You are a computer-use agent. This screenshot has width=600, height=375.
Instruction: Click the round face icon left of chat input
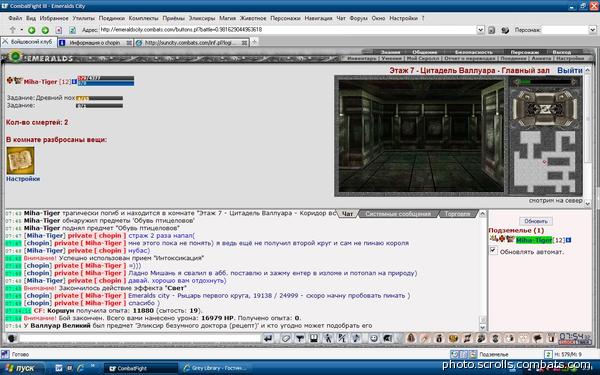11,338
